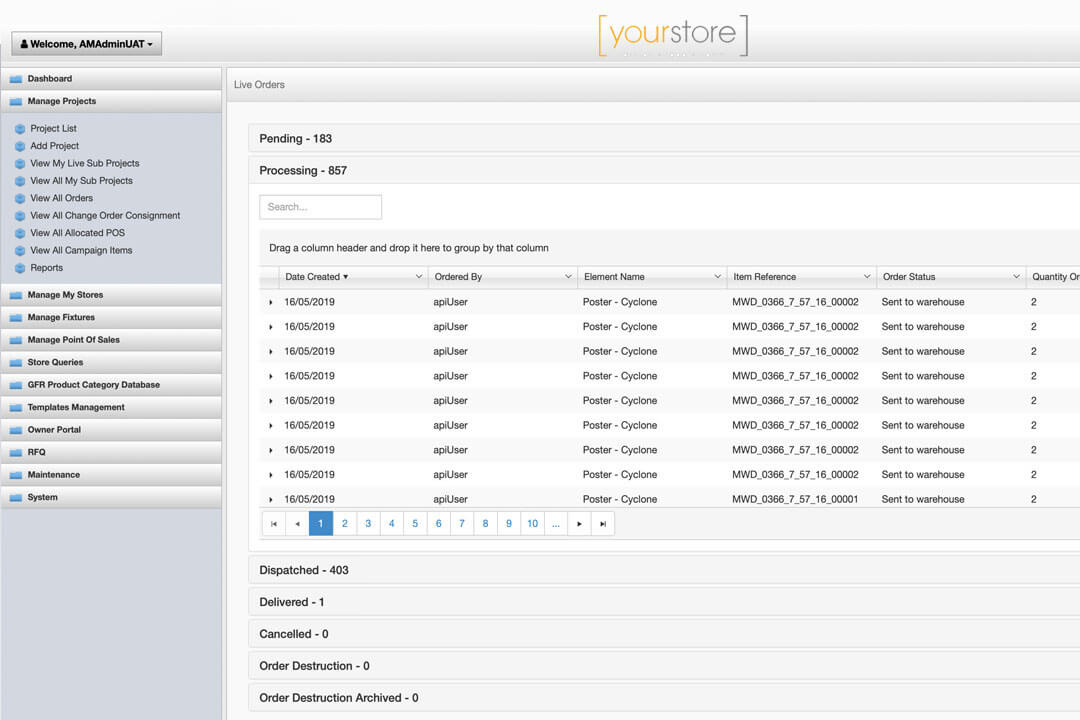The height and width of the screenshot is (720, 1080).
Task: Go to the next page of results
Action: coord(579,524)
